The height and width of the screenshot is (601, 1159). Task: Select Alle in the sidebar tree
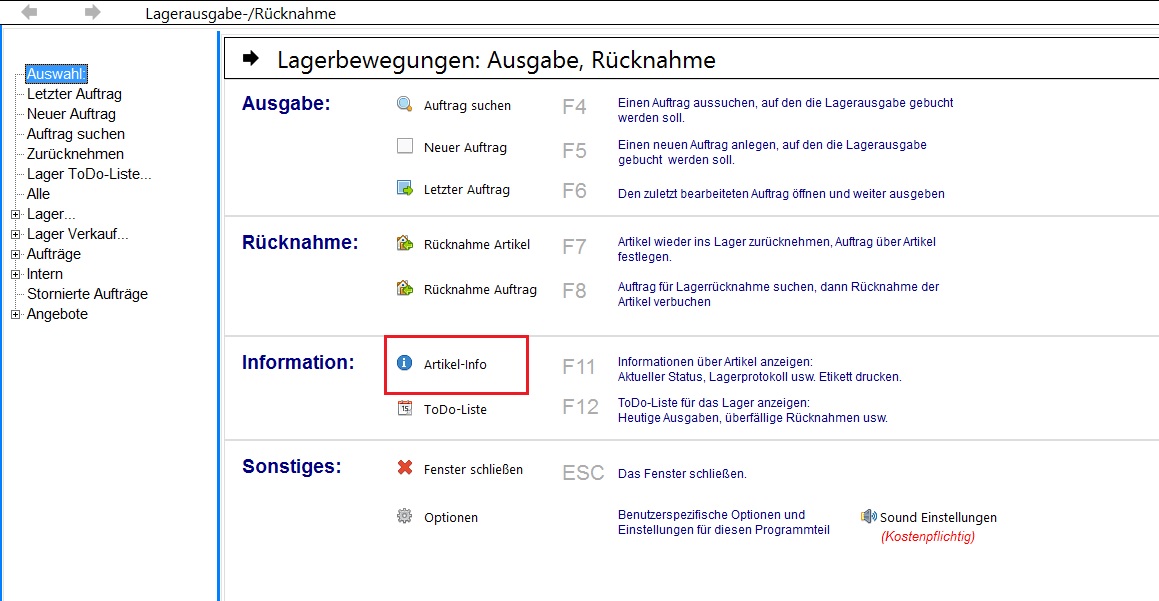(x=38, y=194)
